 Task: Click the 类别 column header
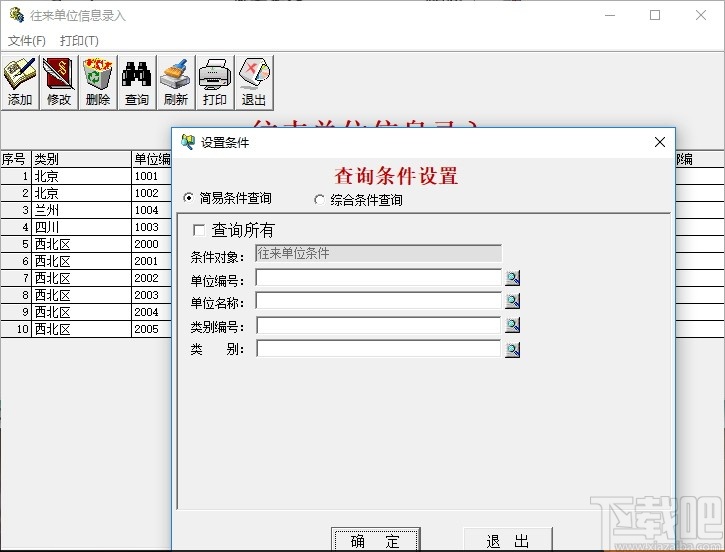(x=81, y=159)
